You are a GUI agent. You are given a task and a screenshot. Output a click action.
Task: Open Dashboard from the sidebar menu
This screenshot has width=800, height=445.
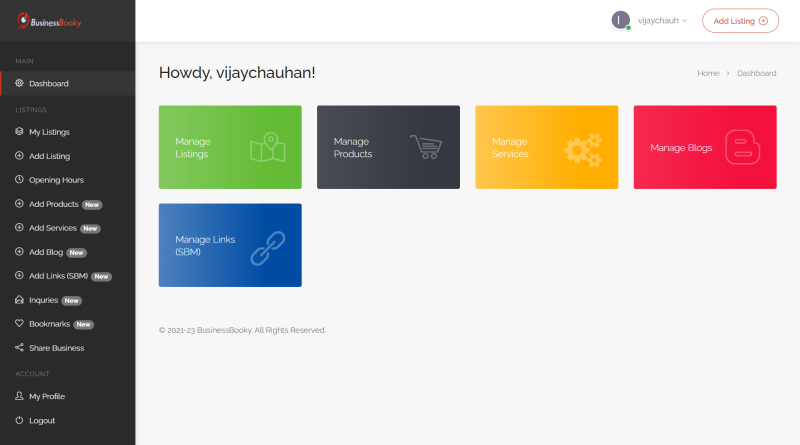click(68, 83)
